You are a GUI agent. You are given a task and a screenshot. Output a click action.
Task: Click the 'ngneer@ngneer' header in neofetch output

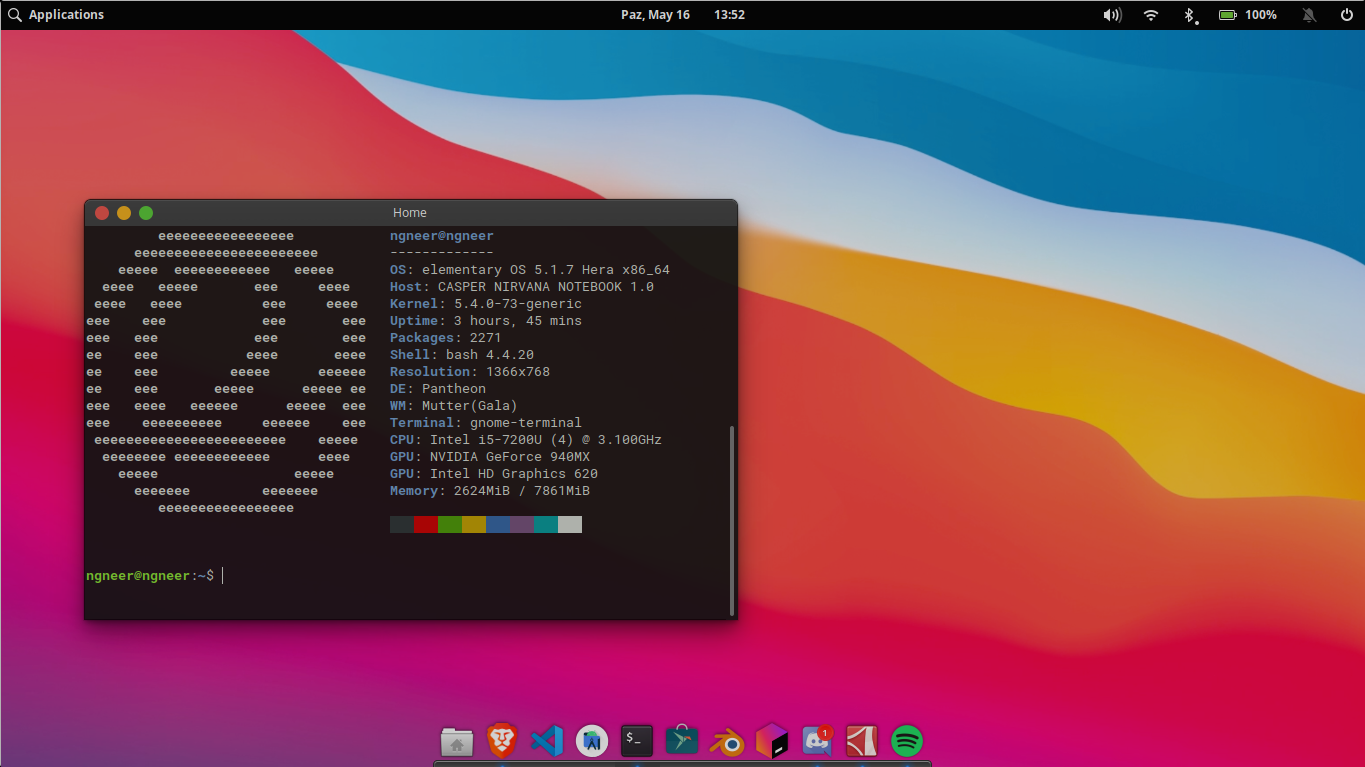tap(442, 236)
